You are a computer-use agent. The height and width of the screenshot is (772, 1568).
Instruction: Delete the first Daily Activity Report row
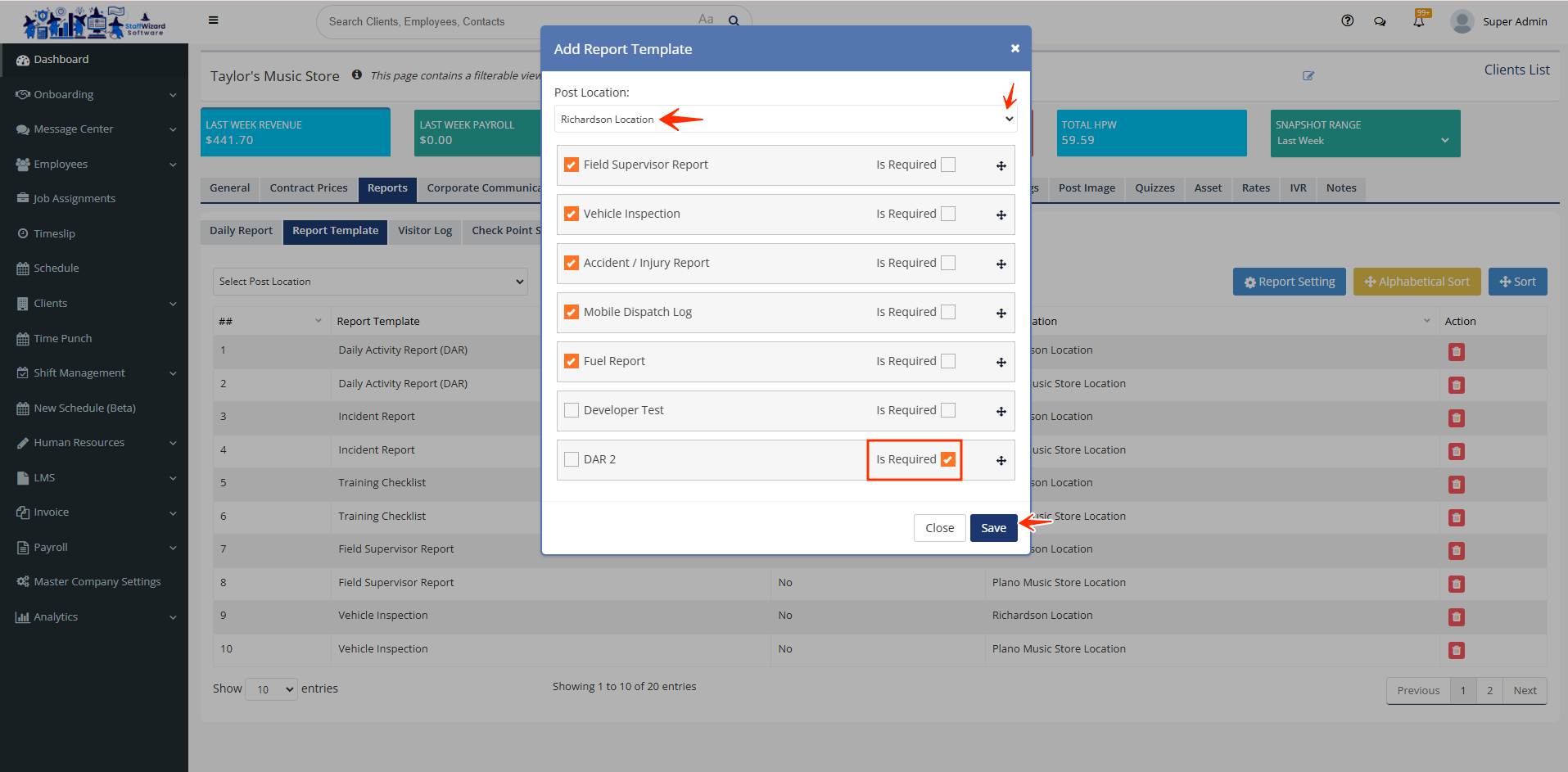tap(1456, 352)
